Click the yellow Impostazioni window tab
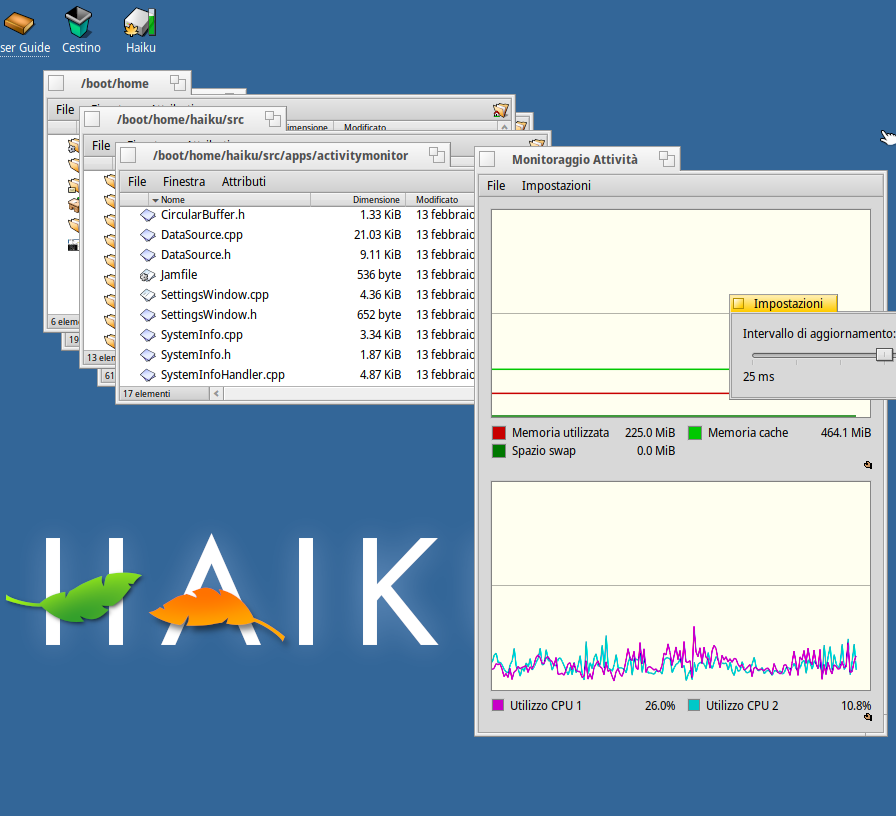Screen dimensions: 896x816 click(x=783, y=303)
